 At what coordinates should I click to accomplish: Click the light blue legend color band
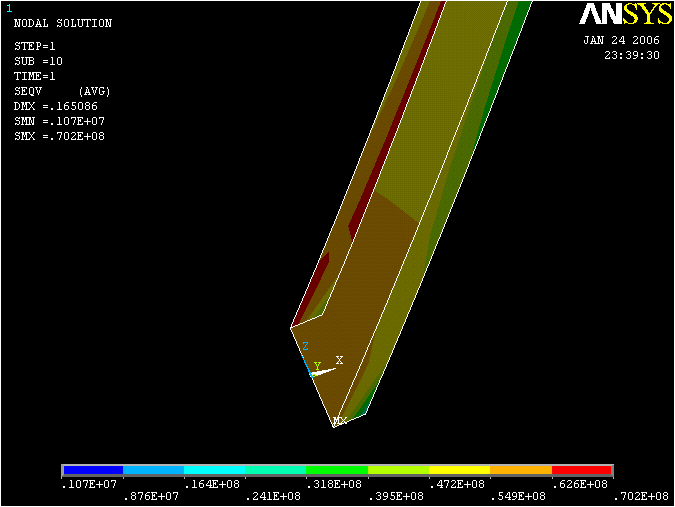154,470
